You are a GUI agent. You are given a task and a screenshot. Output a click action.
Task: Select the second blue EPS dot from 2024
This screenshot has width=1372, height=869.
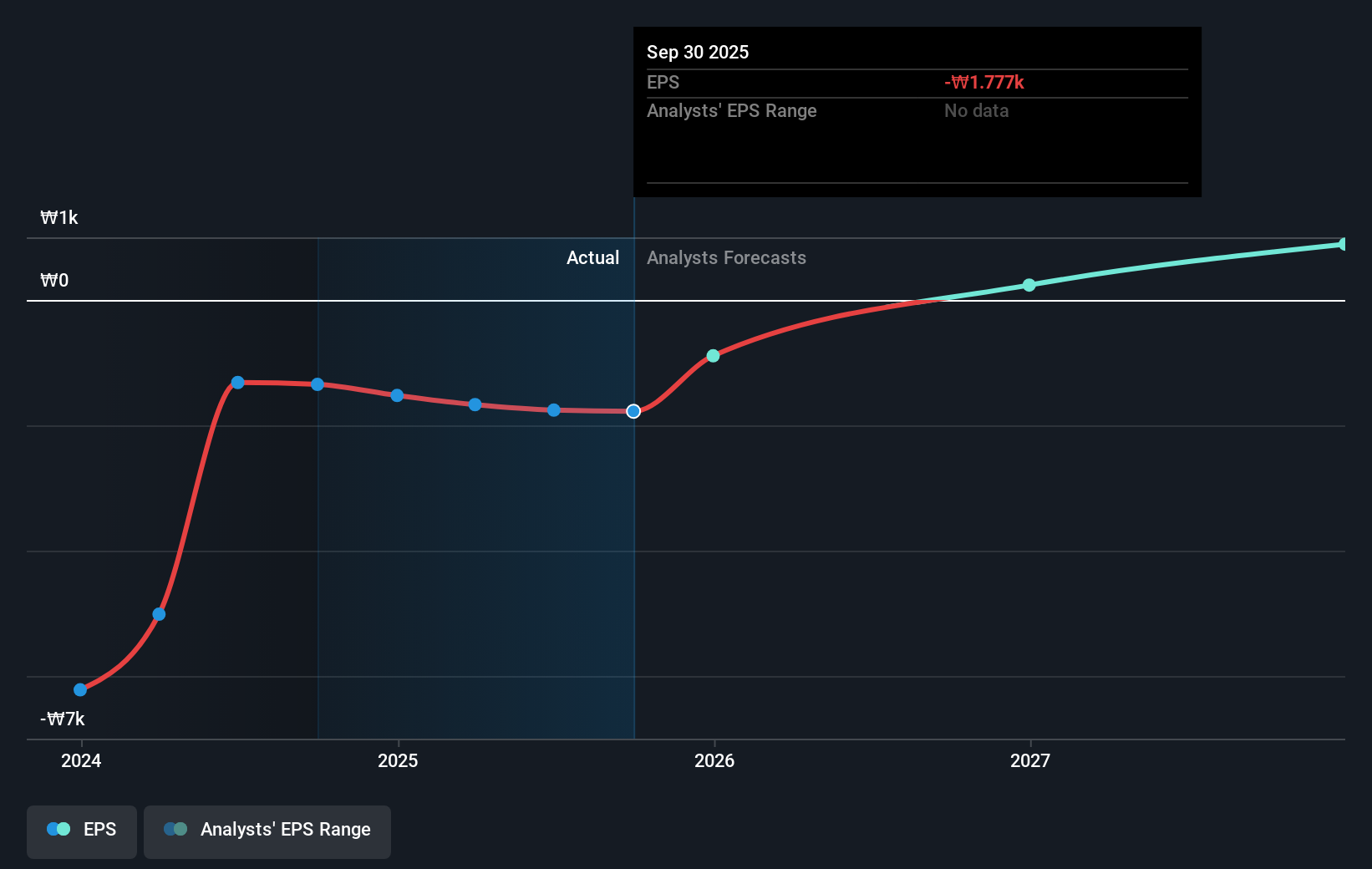(x=158, y=613)
